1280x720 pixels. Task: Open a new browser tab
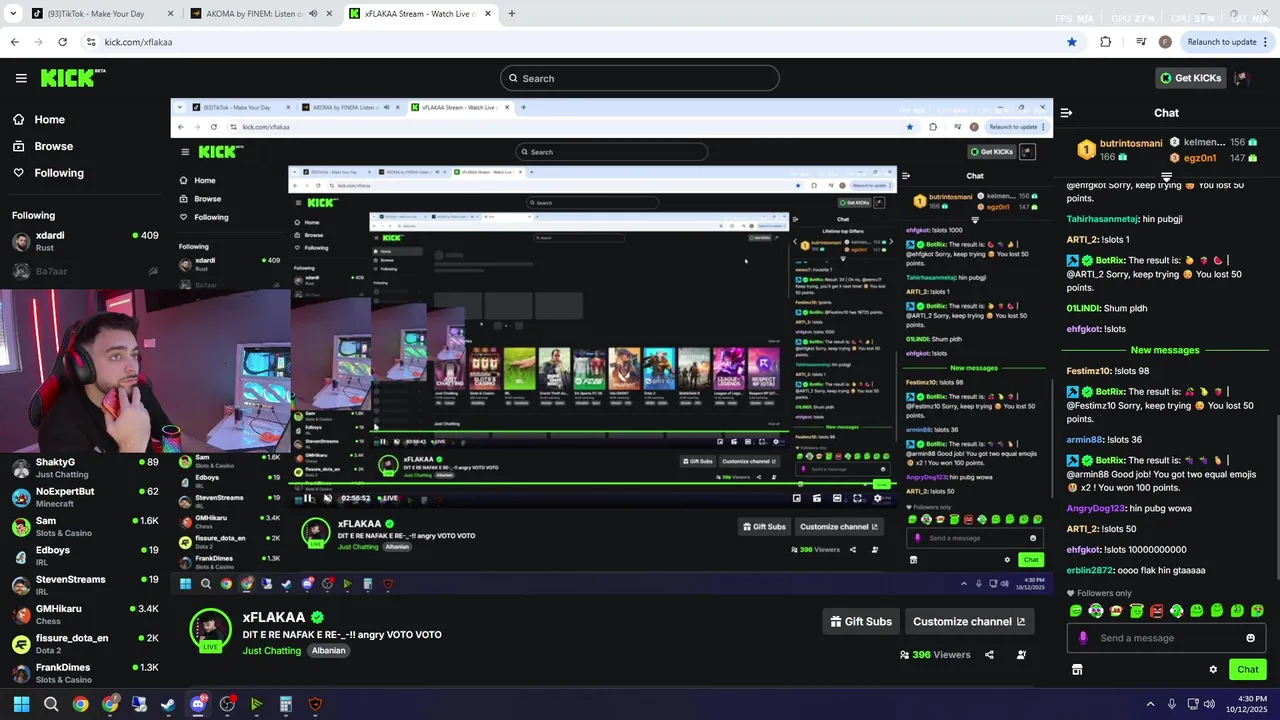pyautogui.click(x=512, y=14)
